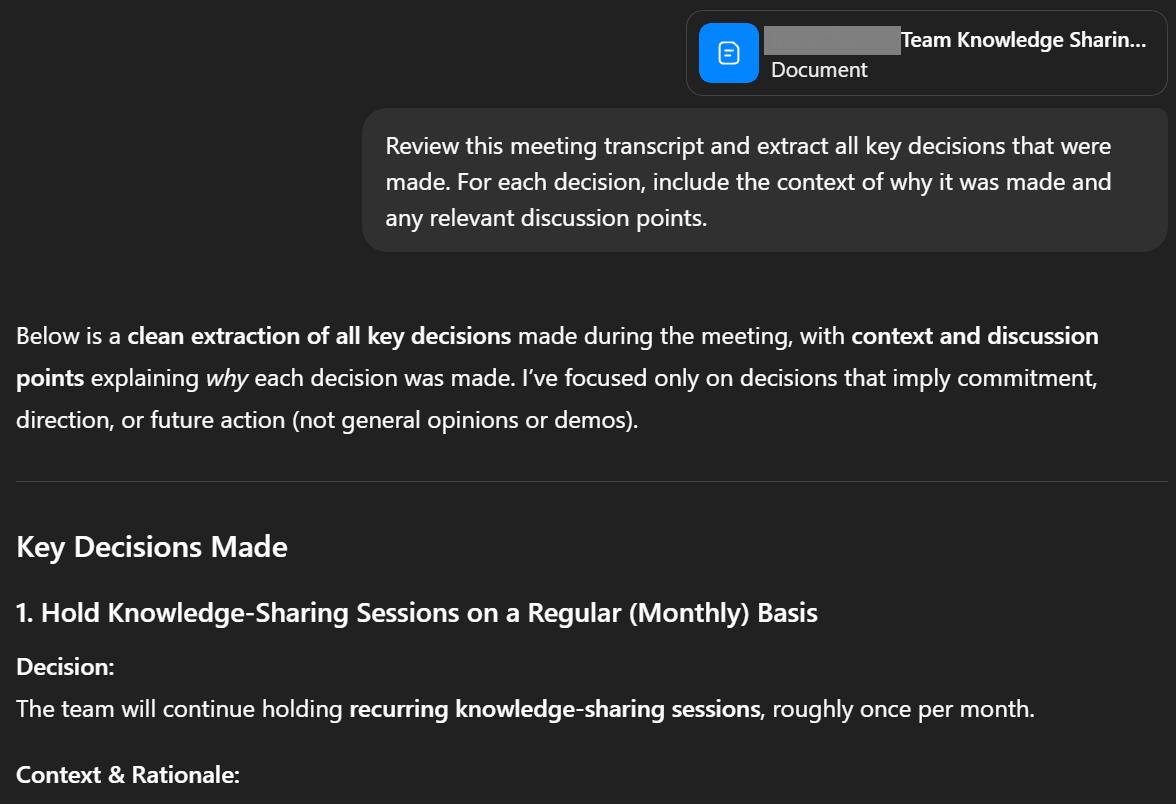1176x804 pixels.
Task: Select the phrase 'context and discussion points'
Action: tap(975, 335)
